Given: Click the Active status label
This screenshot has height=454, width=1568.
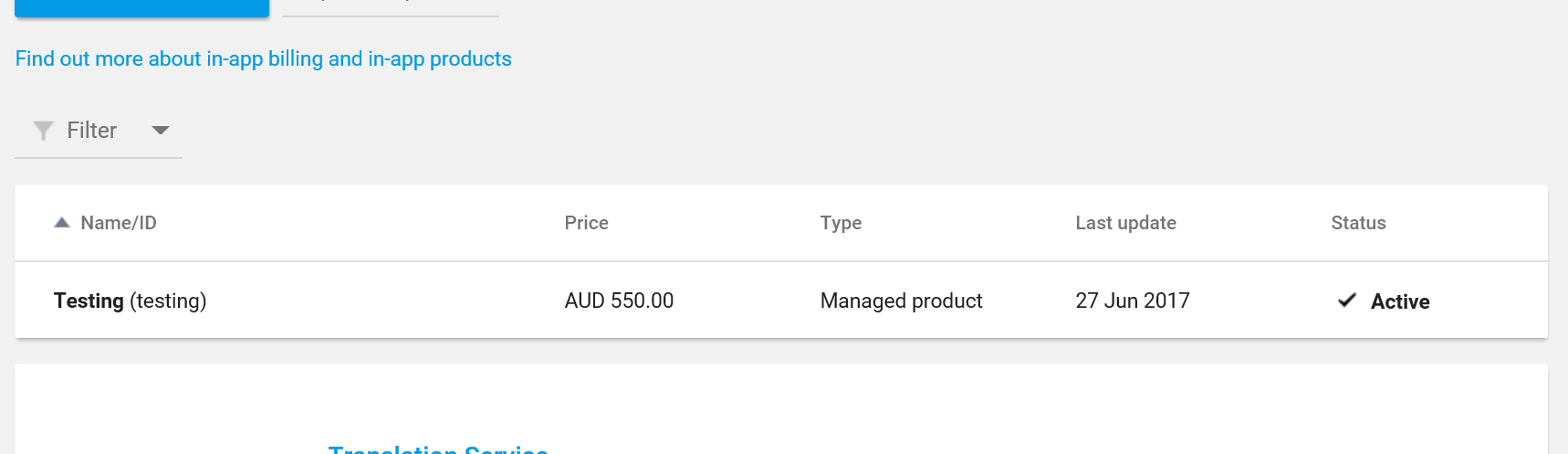Looking at the screenshot, I should pos(1400,301).
